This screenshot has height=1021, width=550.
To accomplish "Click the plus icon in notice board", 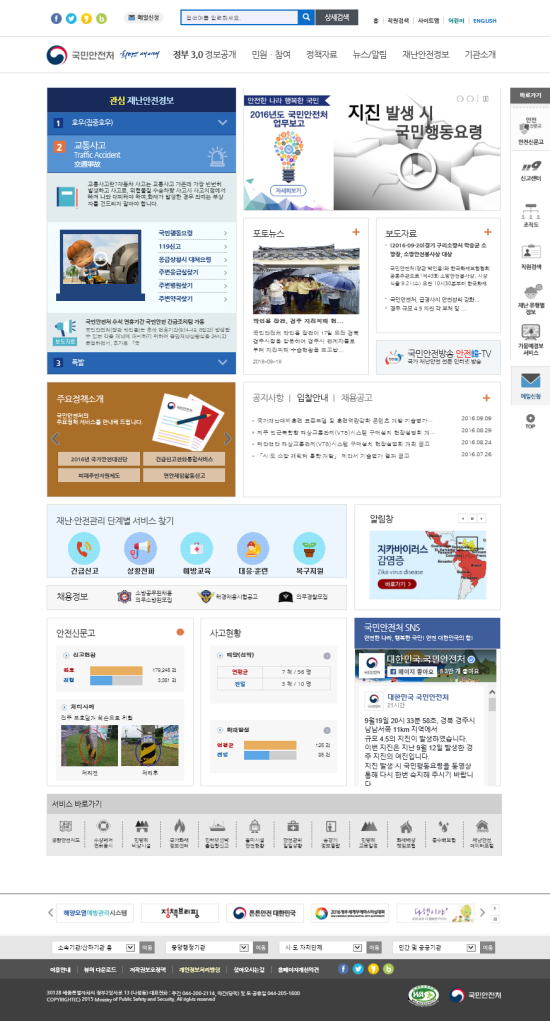I will point(486,398).
